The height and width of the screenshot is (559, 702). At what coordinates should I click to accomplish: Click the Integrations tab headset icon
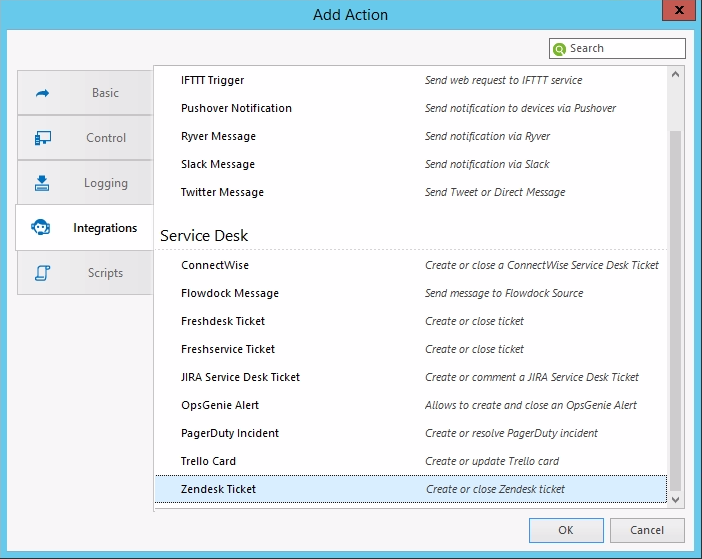coord(41,227)
